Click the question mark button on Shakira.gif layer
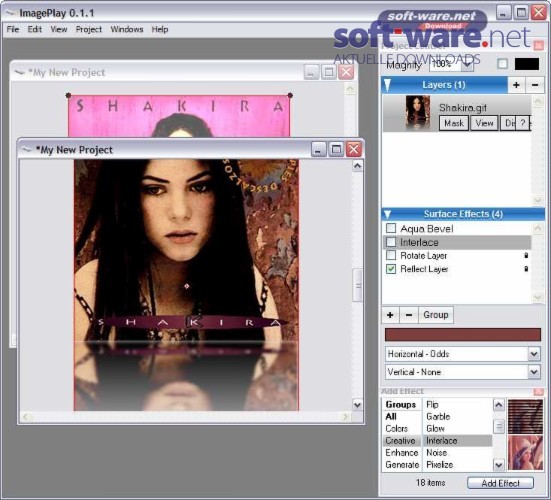Image resolution: width=551 pixels, height=500 pixels. [x=523, y=123]
